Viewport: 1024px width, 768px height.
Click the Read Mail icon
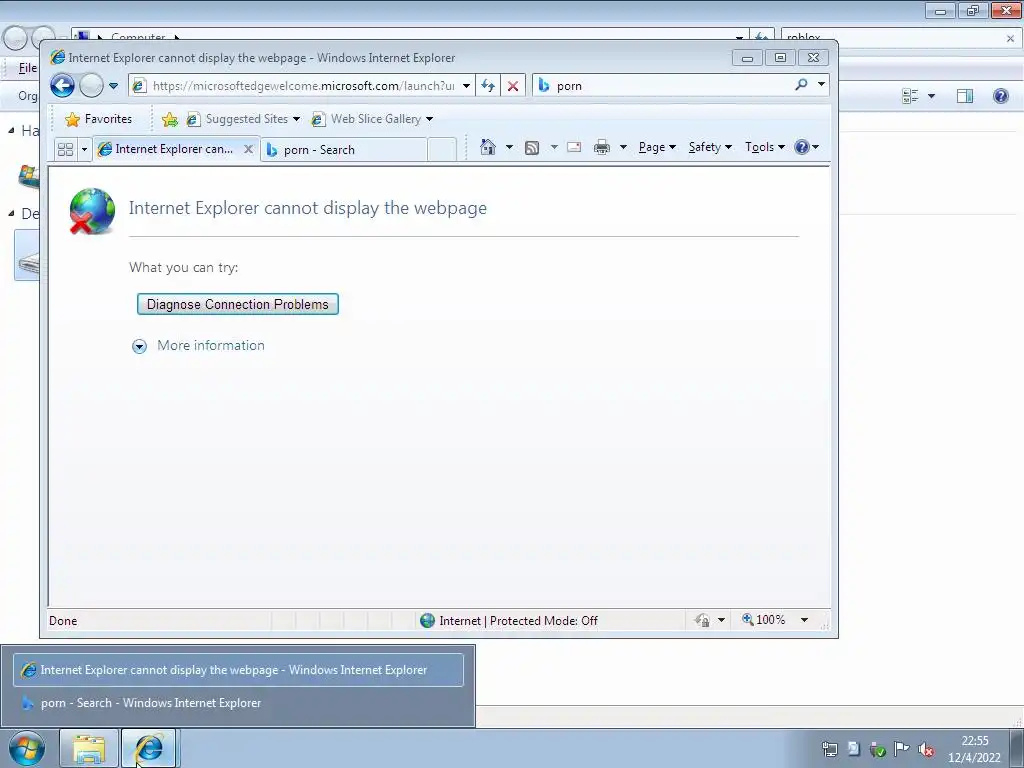coord(574,147)
